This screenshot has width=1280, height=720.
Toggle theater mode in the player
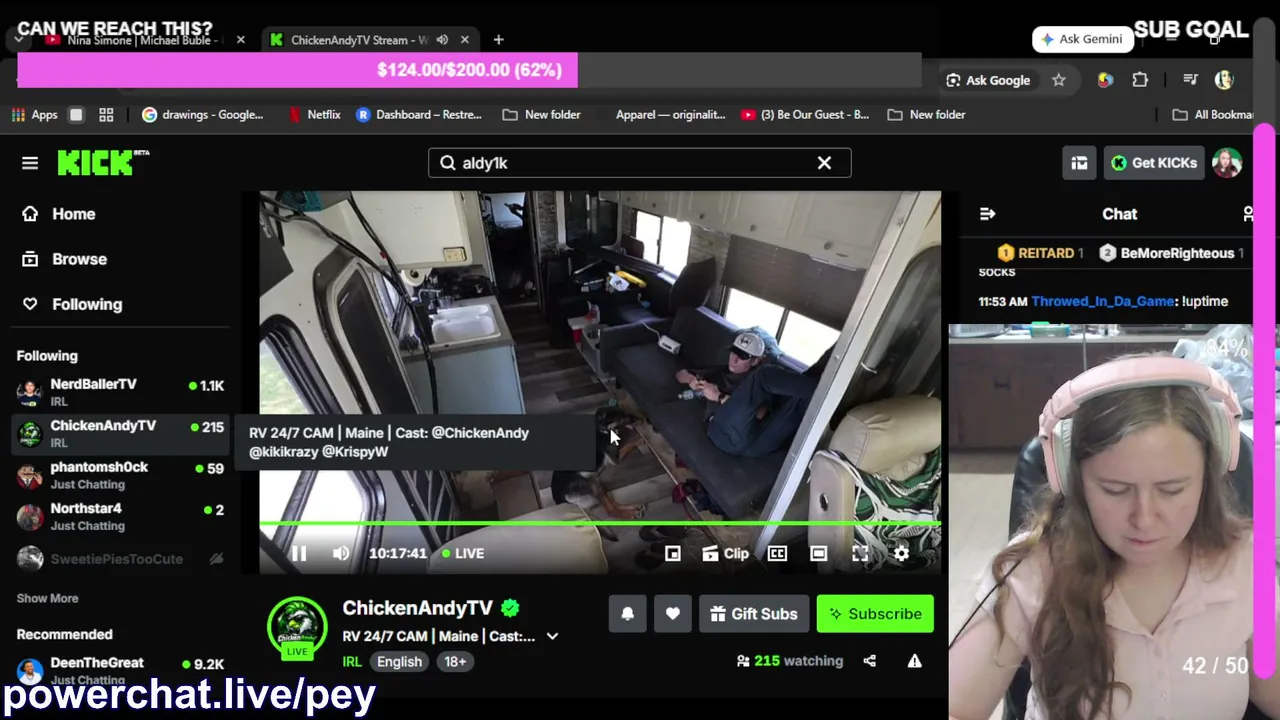(x=819, y=553)
